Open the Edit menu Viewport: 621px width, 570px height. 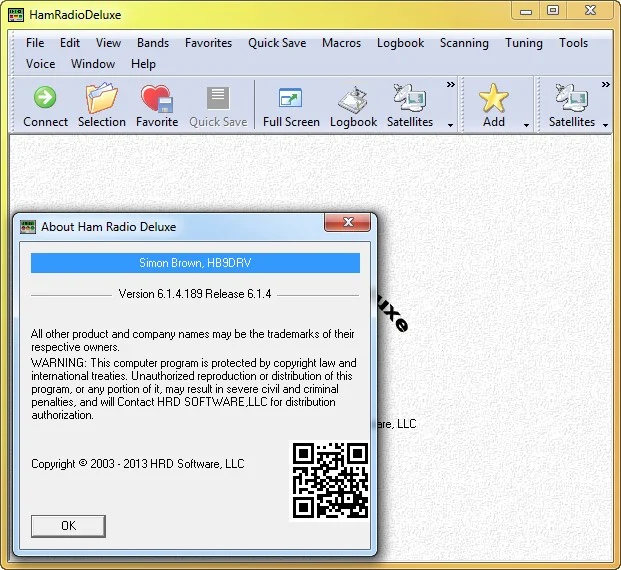pyautogui.click(x=70, y=43)
